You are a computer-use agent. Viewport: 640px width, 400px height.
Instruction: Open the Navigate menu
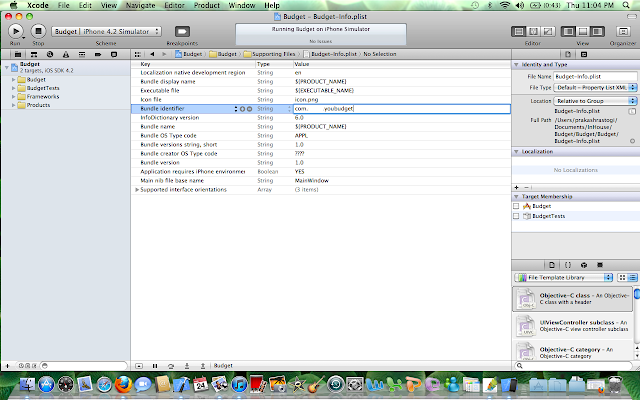(140, 5)
